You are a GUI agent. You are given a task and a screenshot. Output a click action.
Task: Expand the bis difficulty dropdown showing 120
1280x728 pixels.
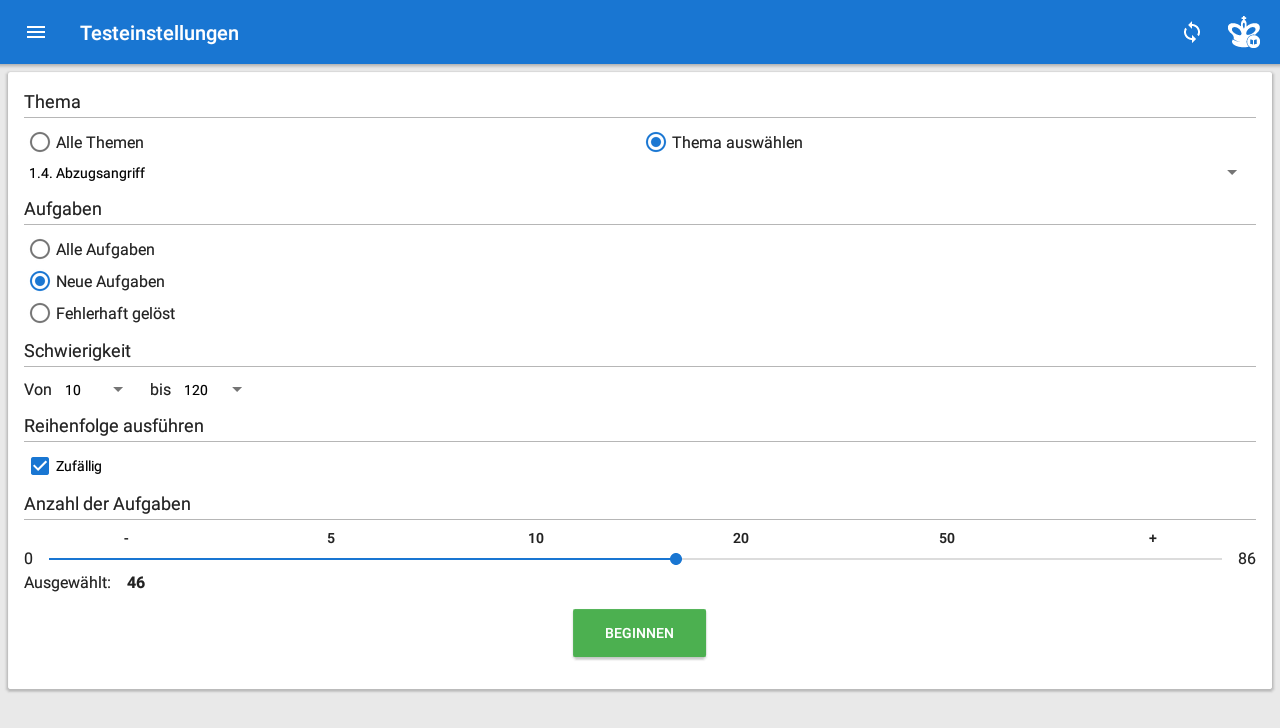coord(213,389)
